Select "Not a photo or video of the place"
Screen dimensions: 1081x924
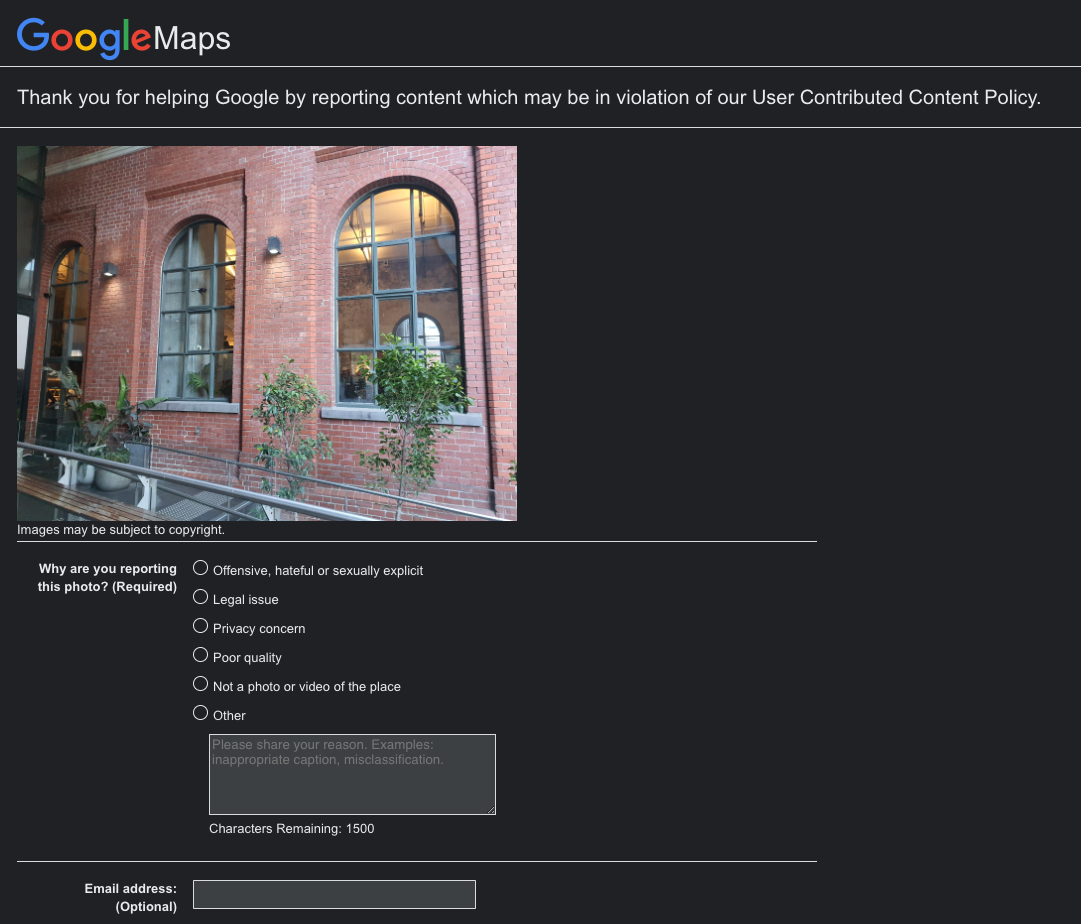click(200, 683)
